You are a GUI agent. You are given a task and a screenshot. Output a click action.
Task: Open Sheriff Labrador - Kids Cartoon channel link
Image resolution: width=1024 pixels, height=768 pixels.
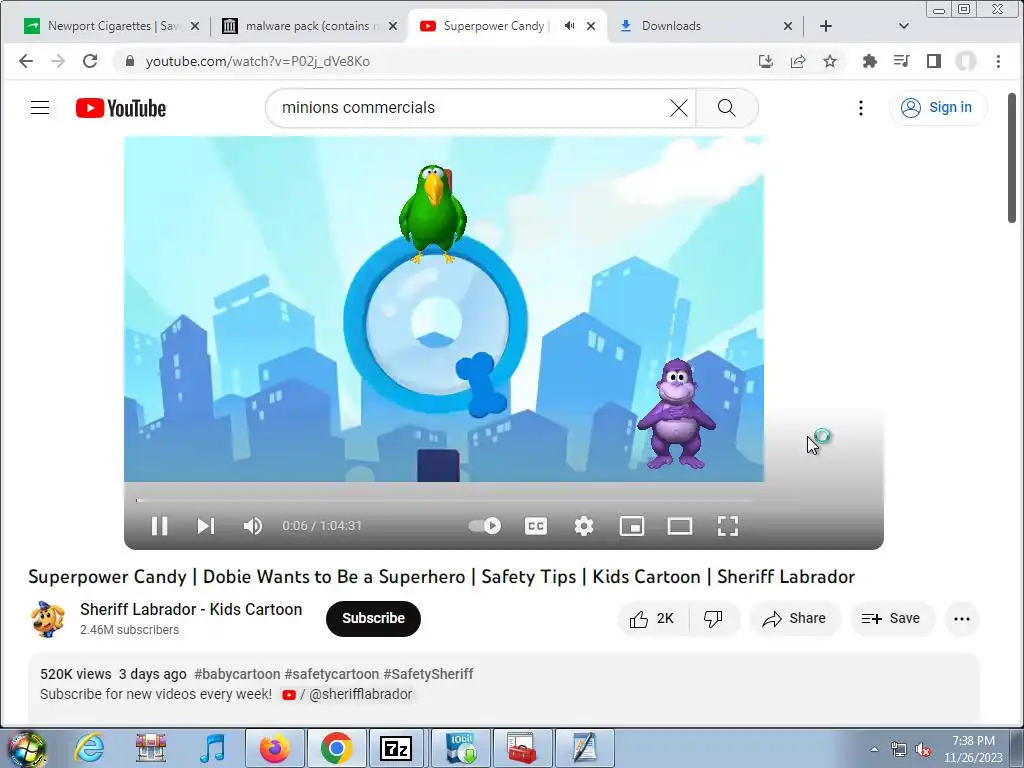(191, 609)
